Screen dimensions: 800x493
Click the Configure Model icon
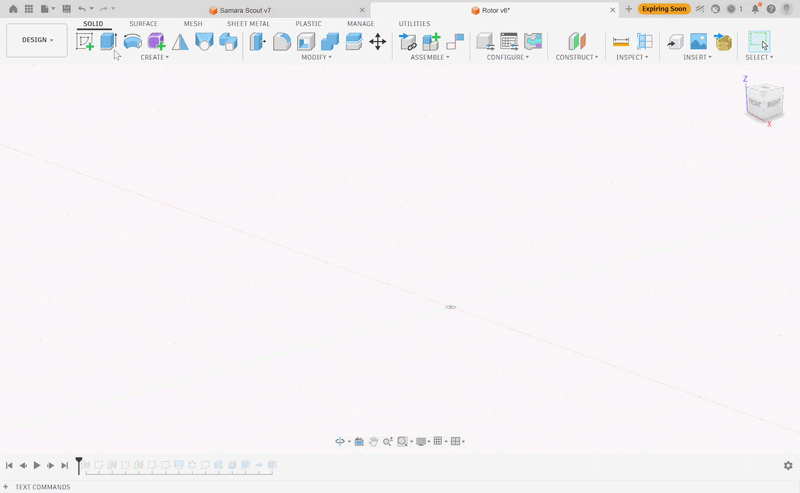coord(485,41)
